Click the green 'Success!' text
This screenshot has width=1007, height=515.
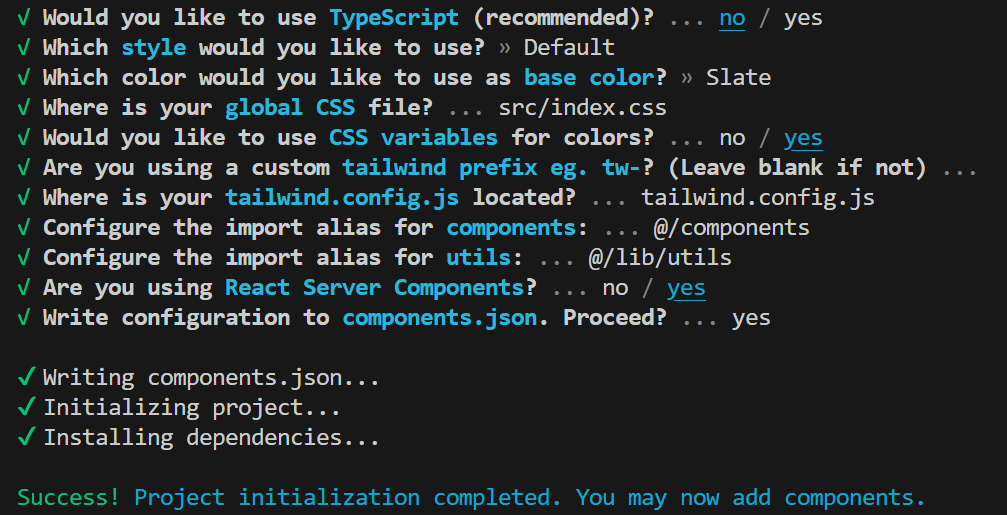point(69,498)
